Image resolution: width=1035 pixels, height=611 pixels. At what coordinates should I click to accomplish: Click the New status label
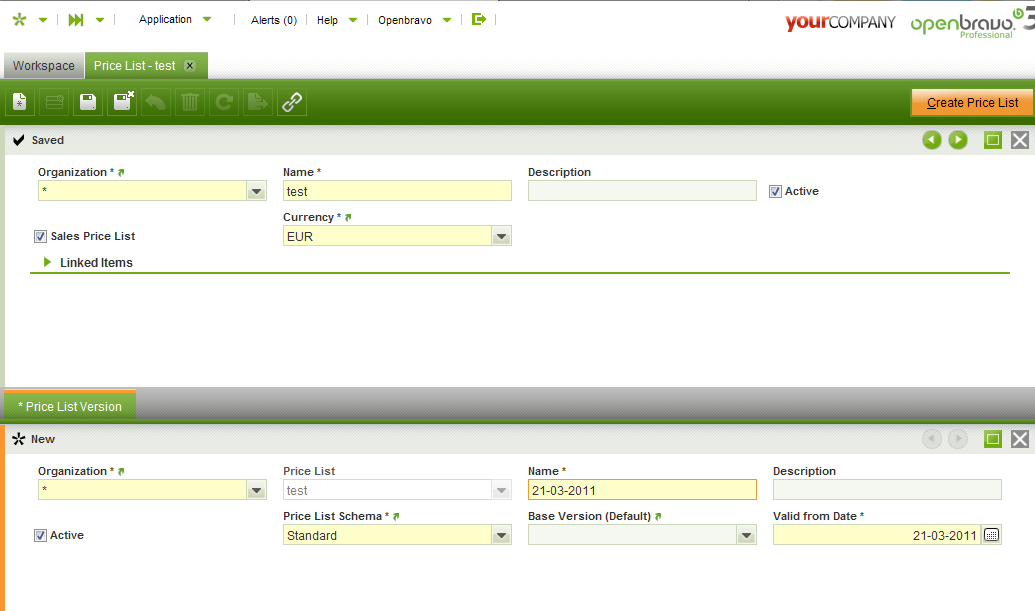[x=43, y=439]
